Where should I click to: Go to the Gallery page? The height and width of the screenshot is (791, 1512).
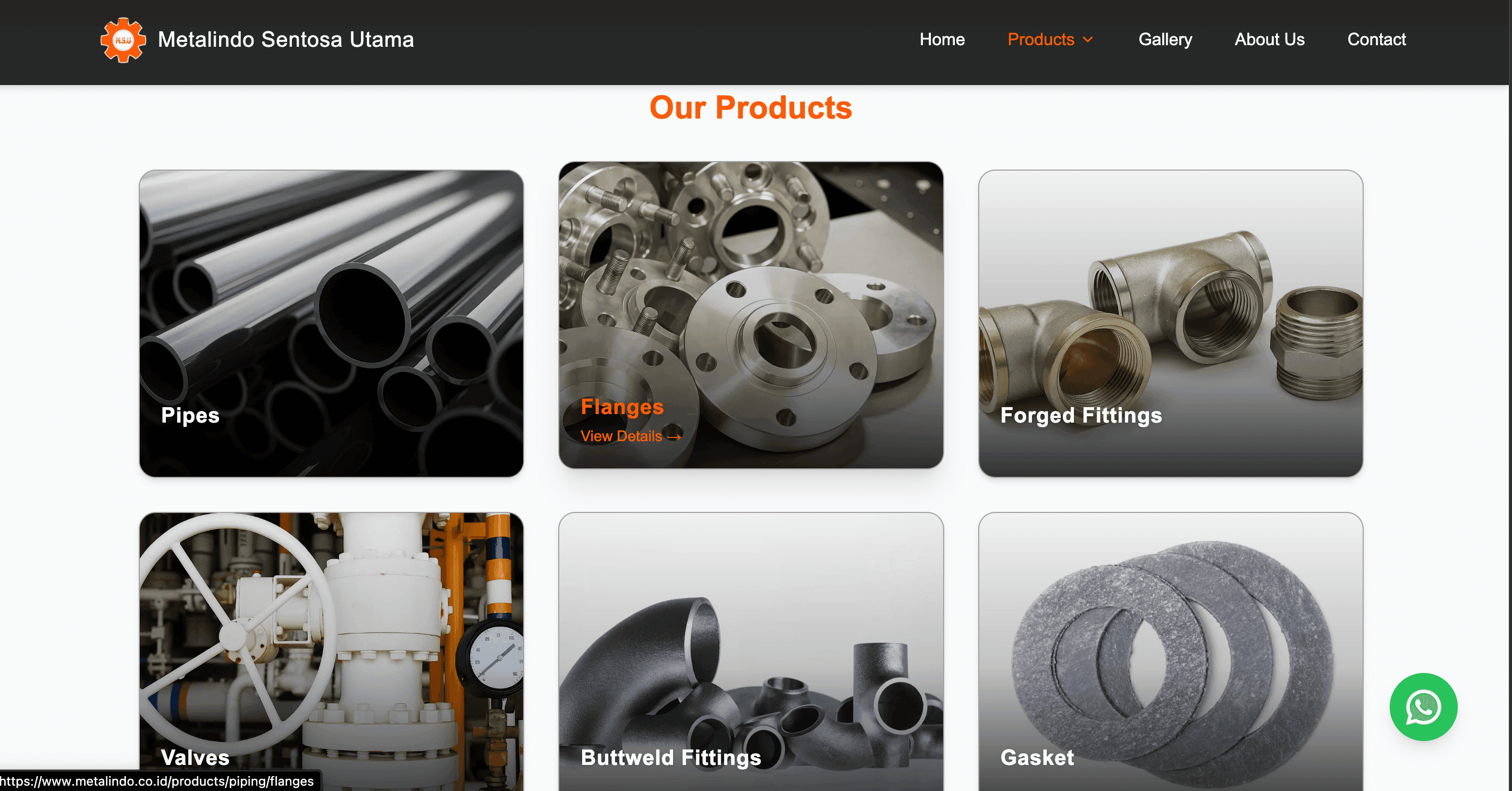click(x=1164, y=39)
